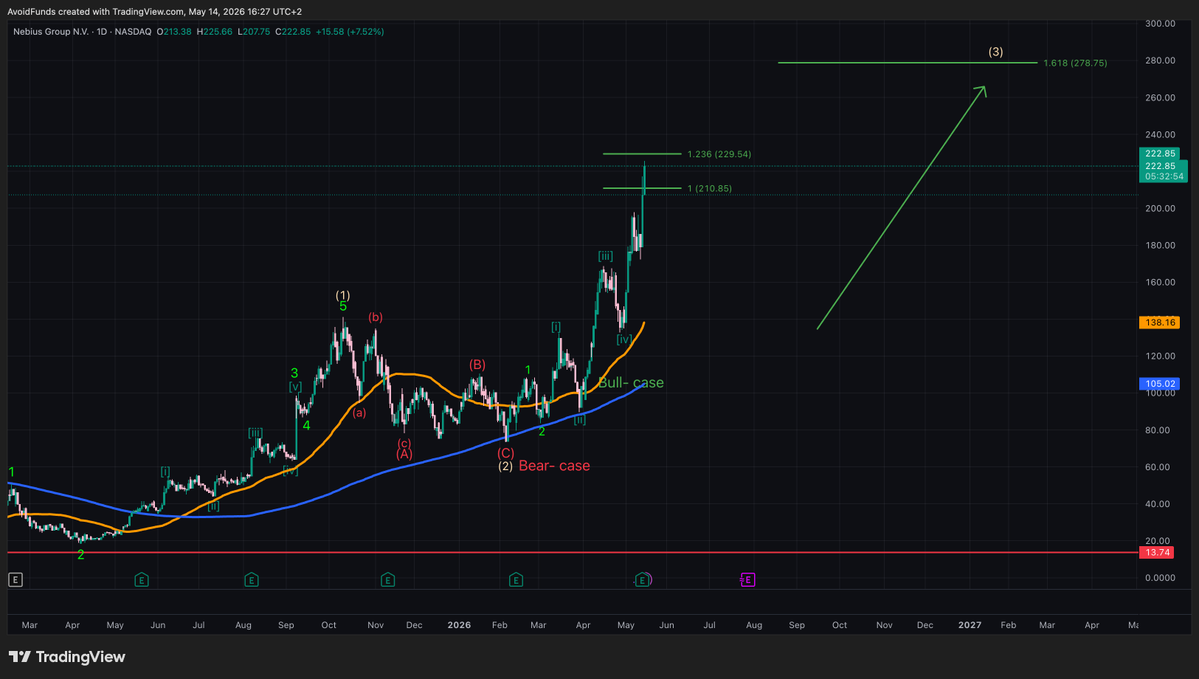Click the 180.00 price axis label
The image size is (1199, 679).
[1160, 245]
